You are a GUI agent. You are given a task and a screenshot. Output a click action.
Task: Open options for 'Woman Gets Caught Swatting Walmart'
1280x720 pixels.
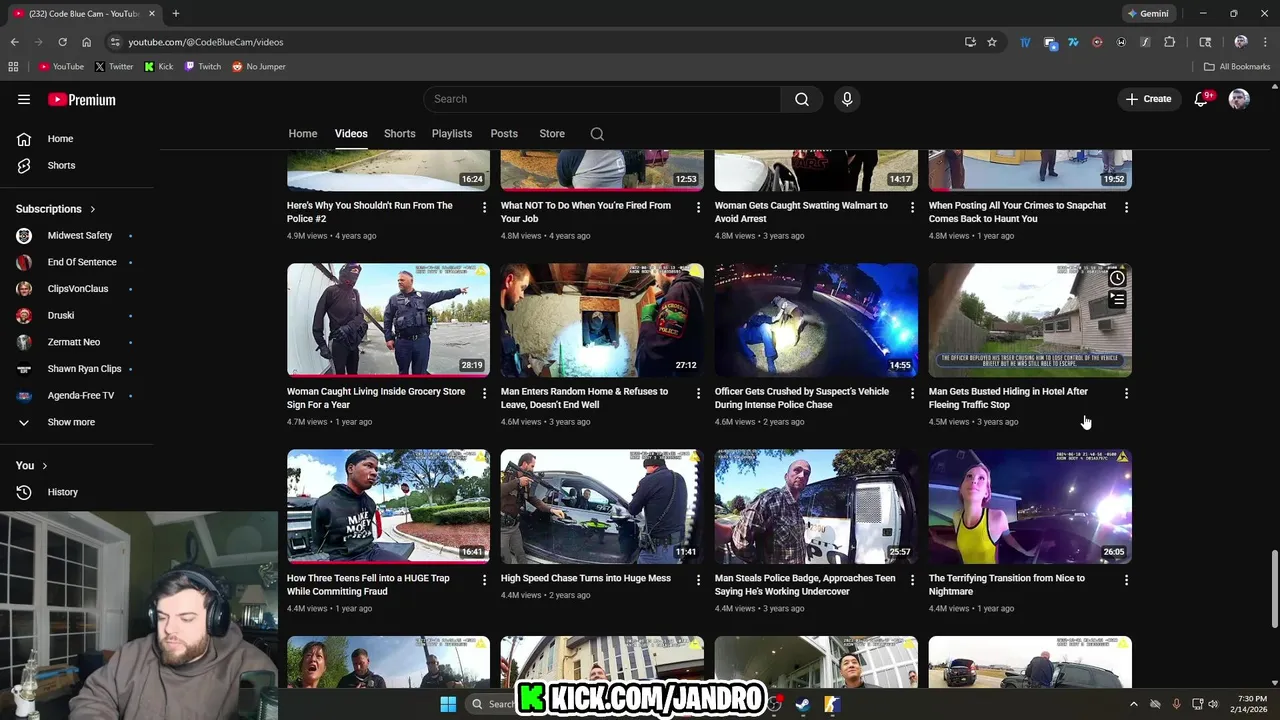point(912,207)
